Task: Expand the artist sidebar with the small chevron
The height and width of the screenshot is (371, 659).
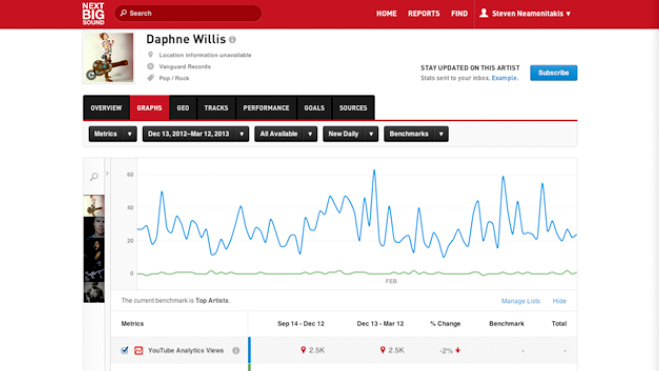Action: click(x=107, y=173)
